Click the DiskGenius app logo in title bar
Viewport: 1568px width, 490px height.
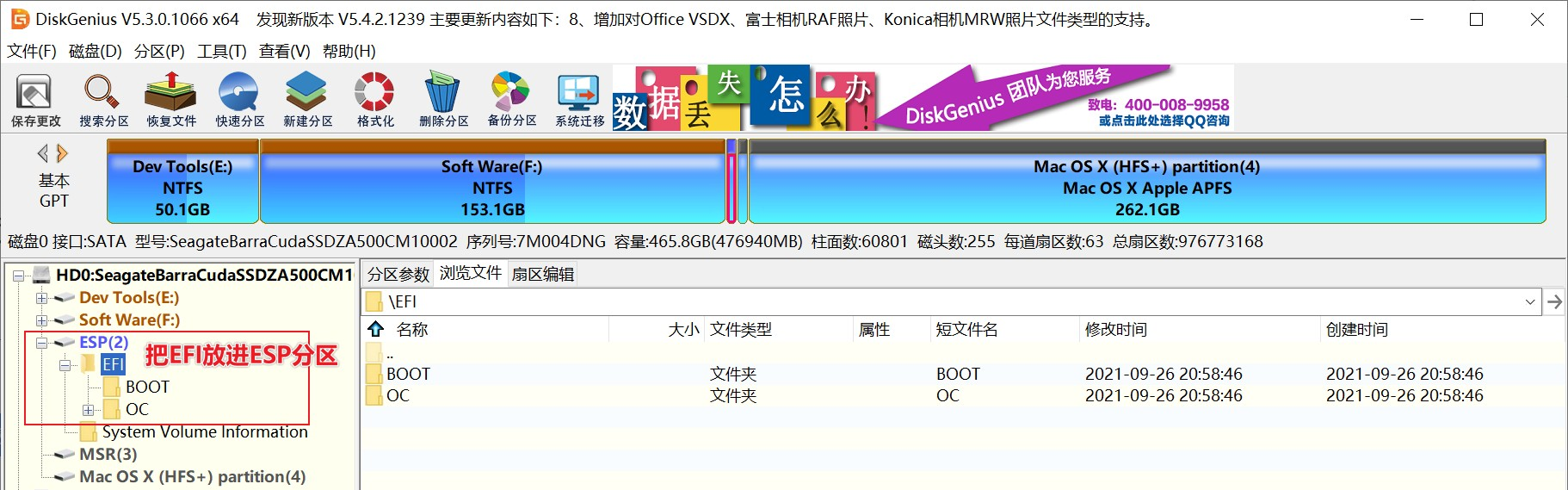tap(19, 19)
